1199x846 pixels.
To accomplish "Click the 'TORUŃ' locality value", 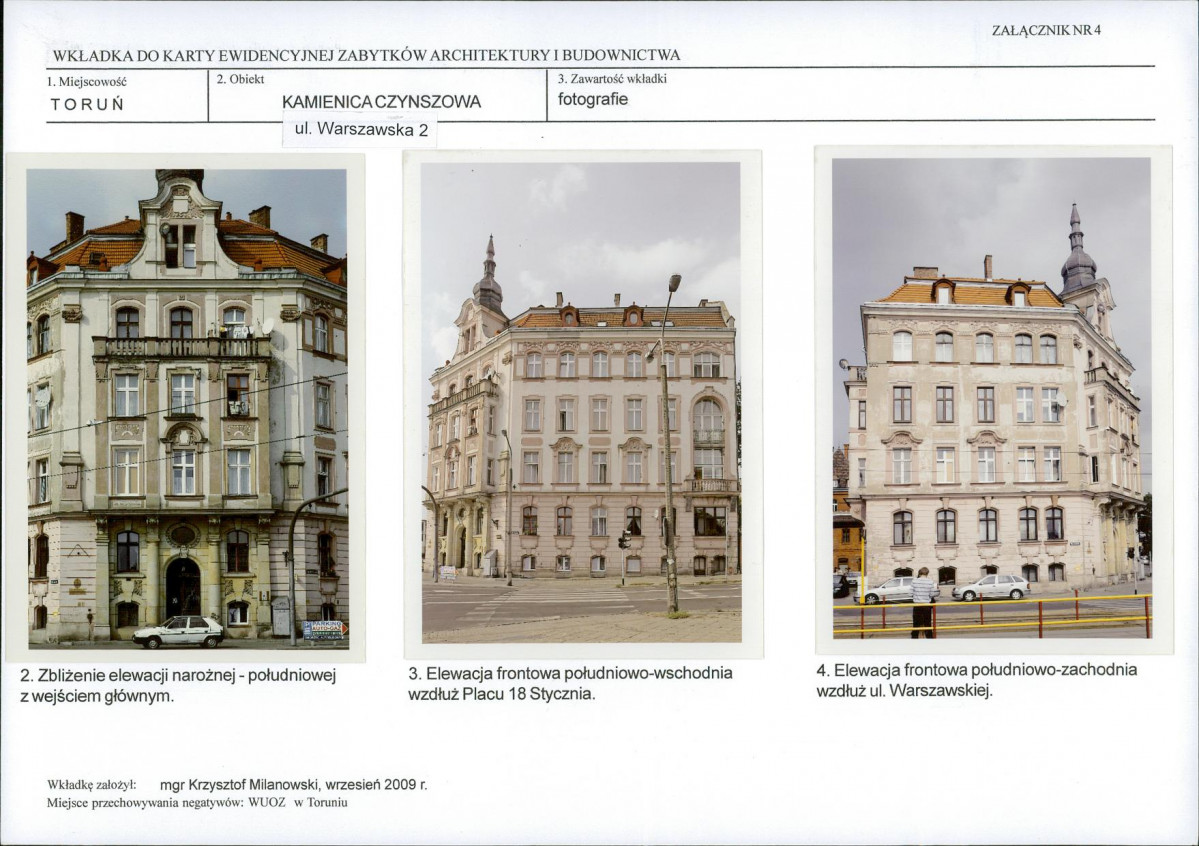I will tap(88, 104).
